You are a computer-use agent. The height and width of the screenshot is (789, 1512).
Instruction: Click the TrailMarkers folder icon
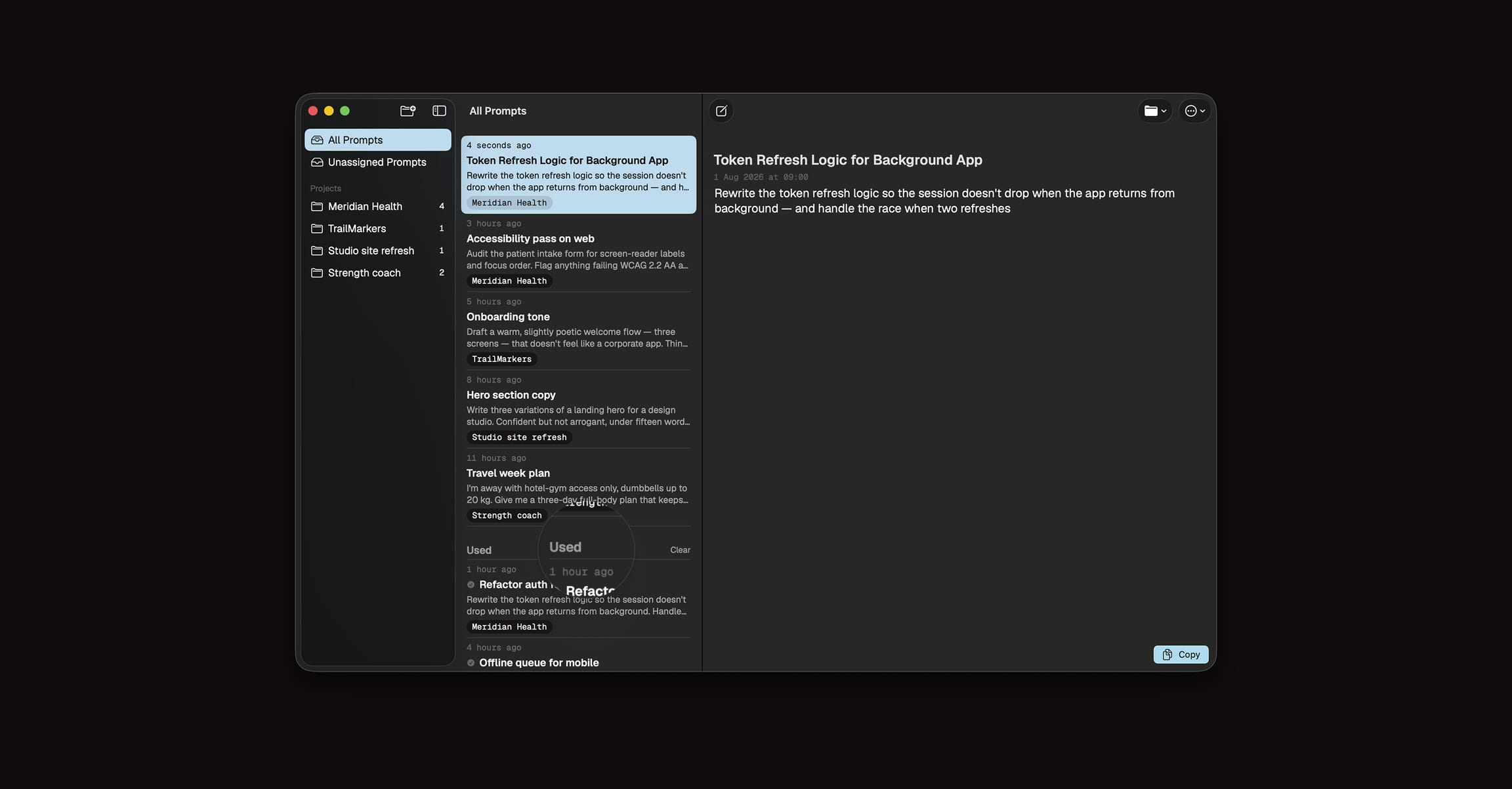click(317, 228)
